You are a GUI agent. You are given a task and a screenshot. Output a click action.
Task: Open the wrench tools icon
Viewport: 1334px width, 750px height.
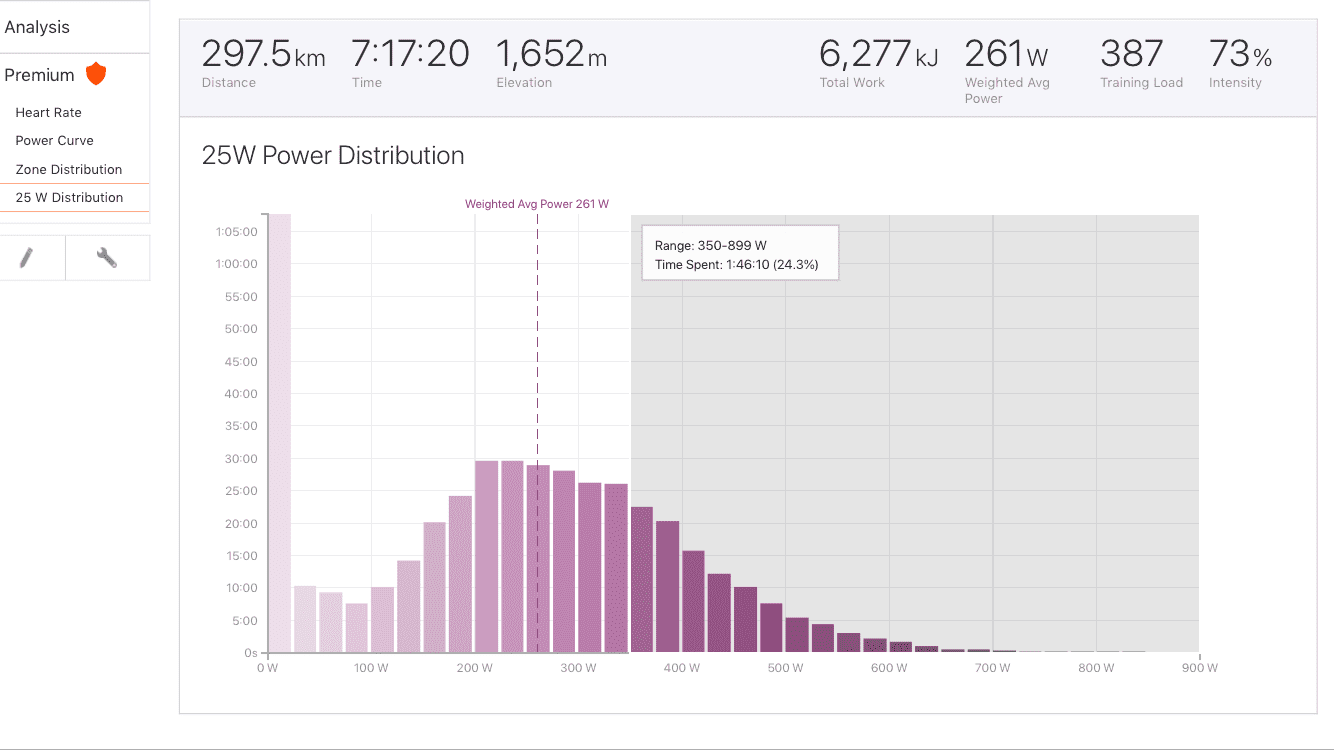(107, 258)
